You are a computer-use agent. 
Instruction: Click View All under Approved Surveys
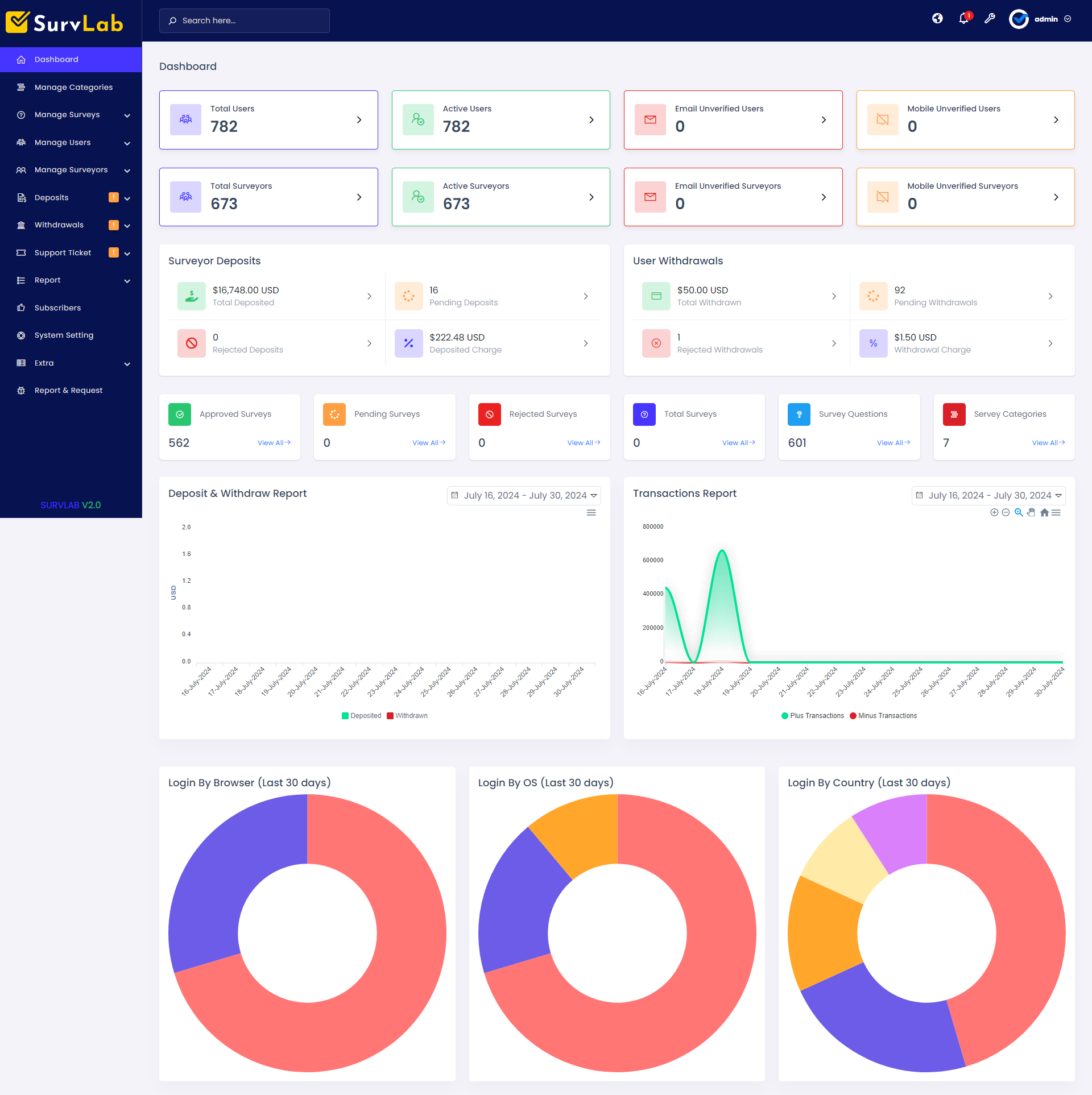tap(274, 442)
